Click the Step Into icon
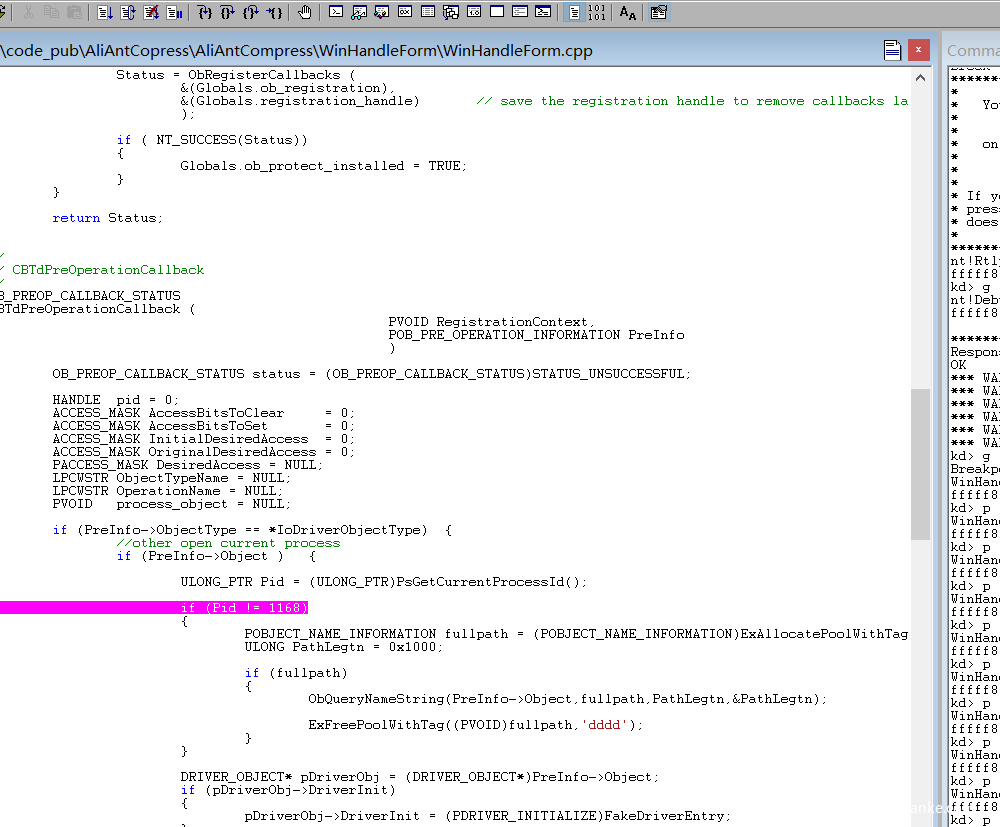The height and width of the screenshot is (827, 1000). click(205, 13)
